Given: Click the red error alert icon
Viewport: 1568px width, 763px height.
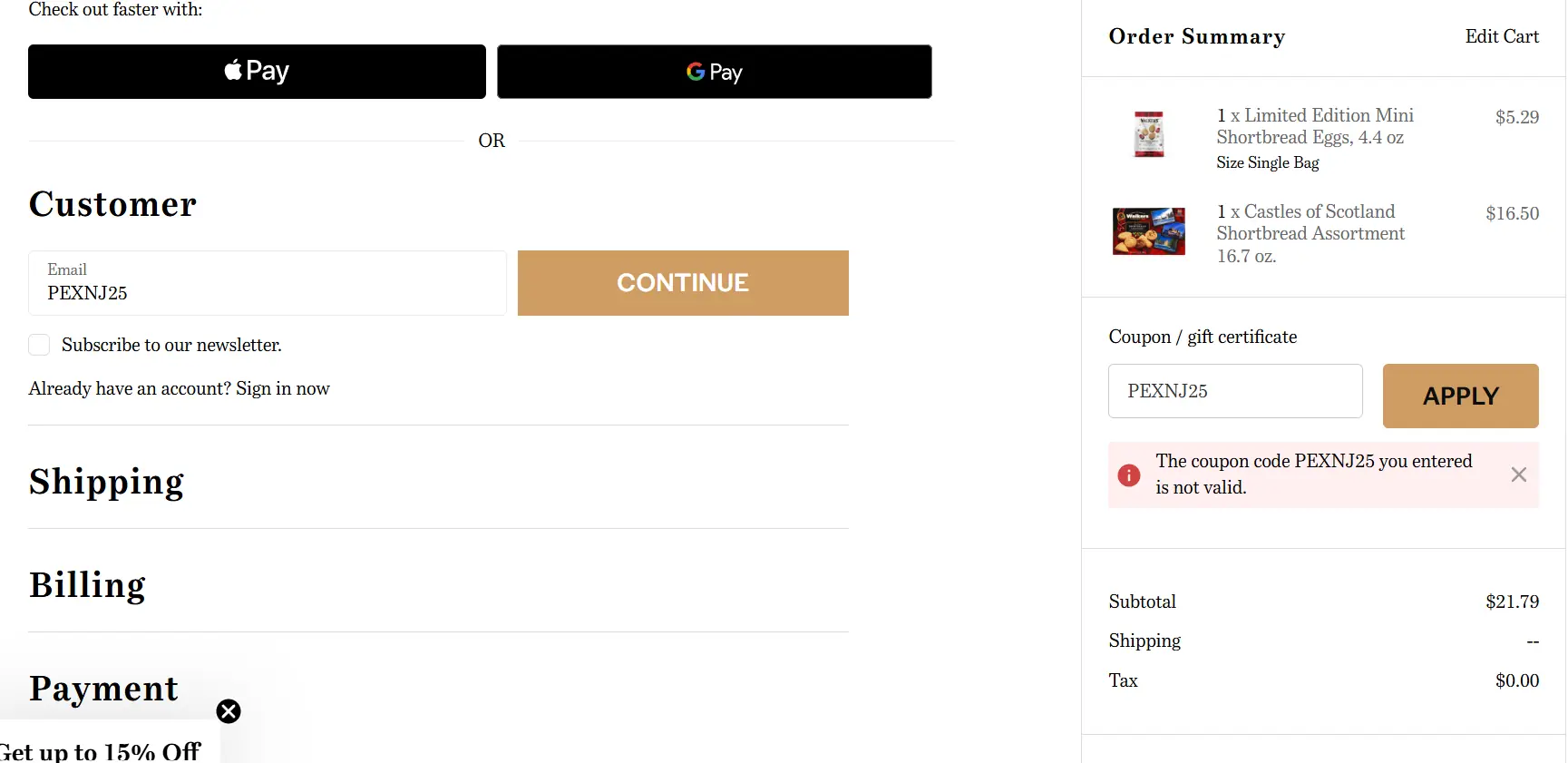Looking at the screenshot, I should pyautogui.click(x=1128, y=474).
